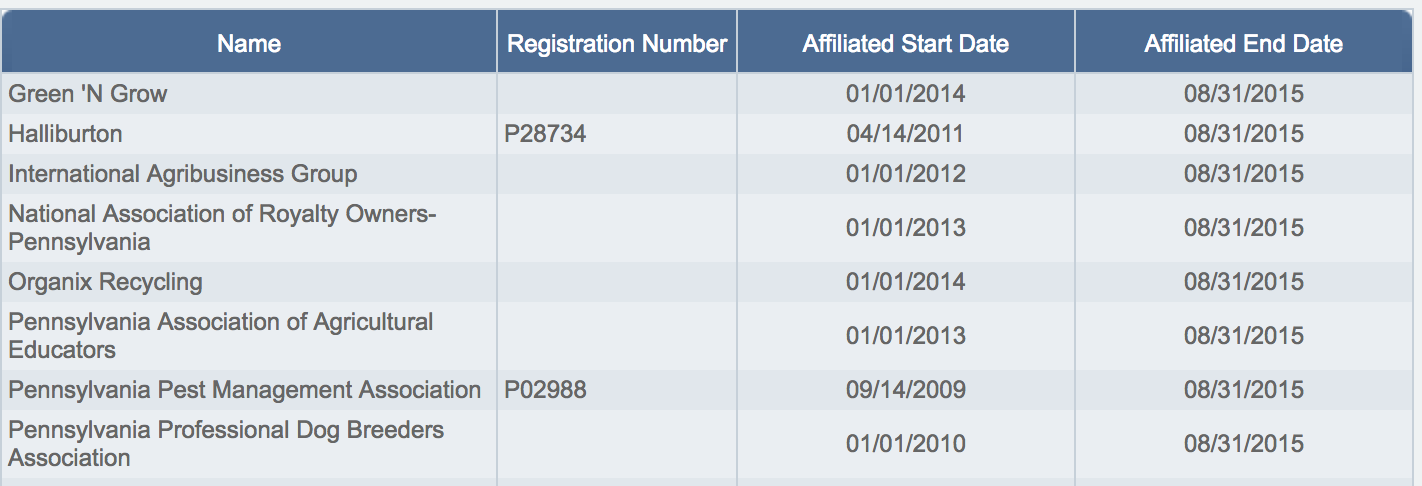The width and height of the screenshot is (1422, 486).
Task: Select International Agribusiness Group entry
Action: tap(183, 174)
